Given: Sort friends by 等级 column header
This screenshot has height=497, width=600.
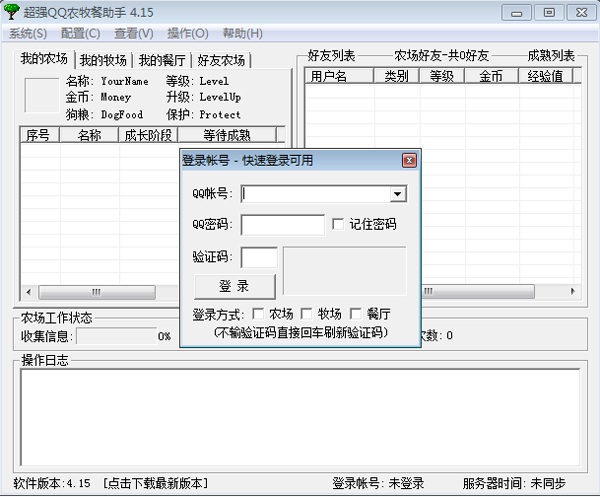Looking at the screenshot, I should (x=442, y=76).
